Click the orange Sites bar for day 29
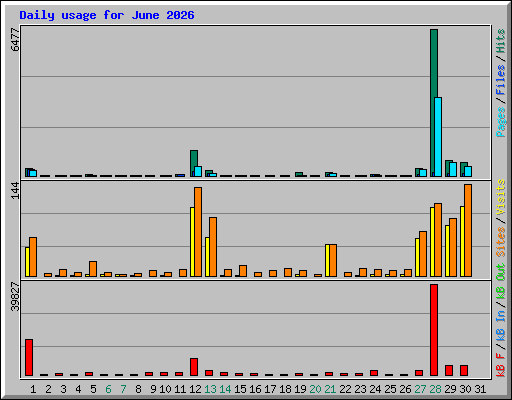 (x=453, y=247)
